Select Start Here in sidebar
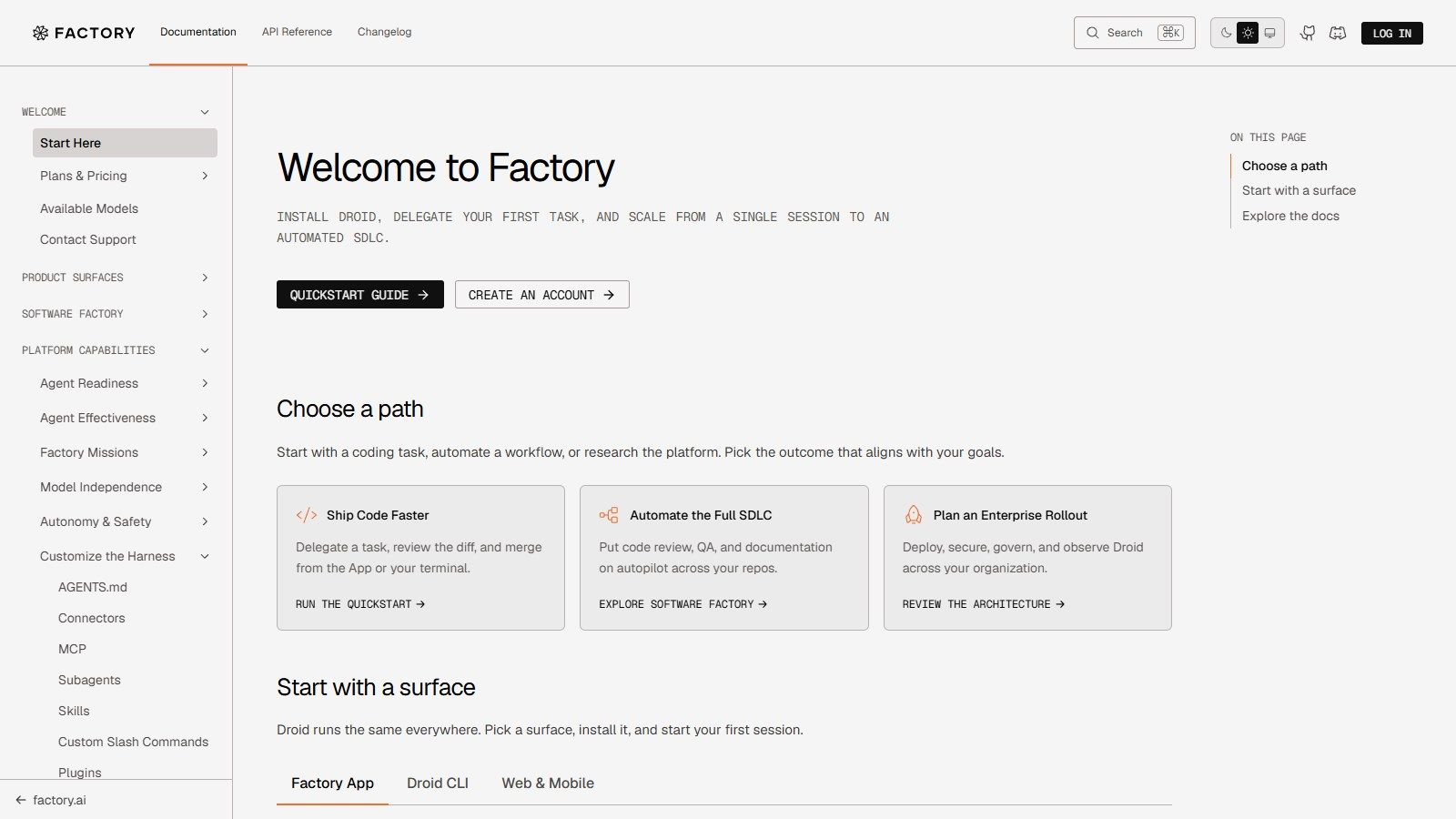 click(125, 143)
